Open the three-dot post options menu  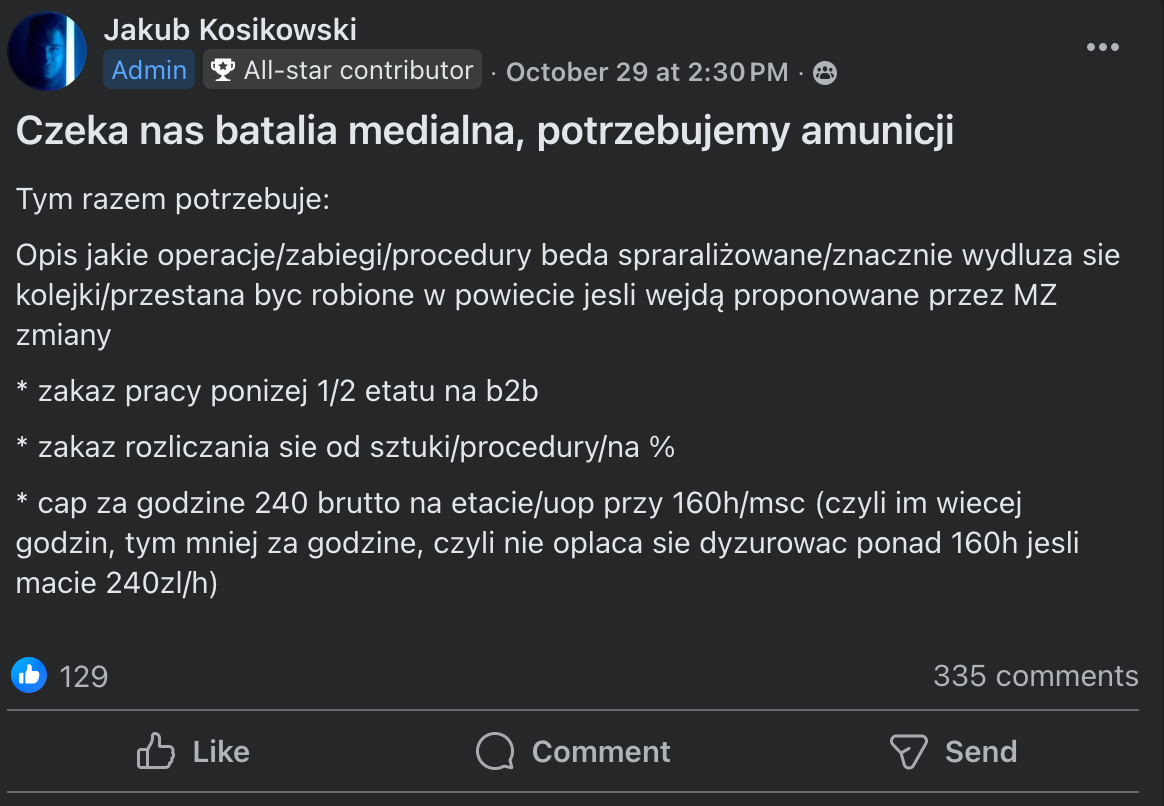pos(1102,47)
